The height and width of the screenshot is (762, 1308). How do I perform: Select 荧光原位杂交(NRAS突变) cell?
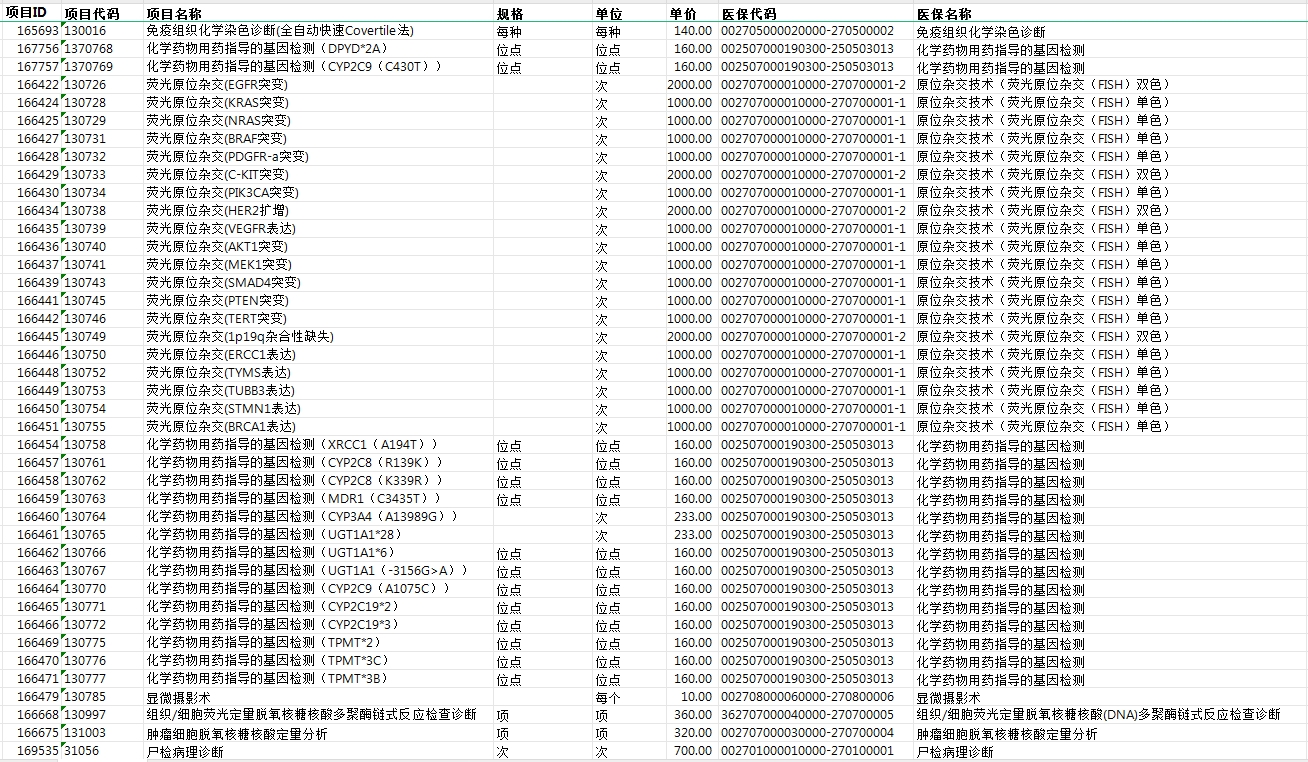click(x=217, y=121)
